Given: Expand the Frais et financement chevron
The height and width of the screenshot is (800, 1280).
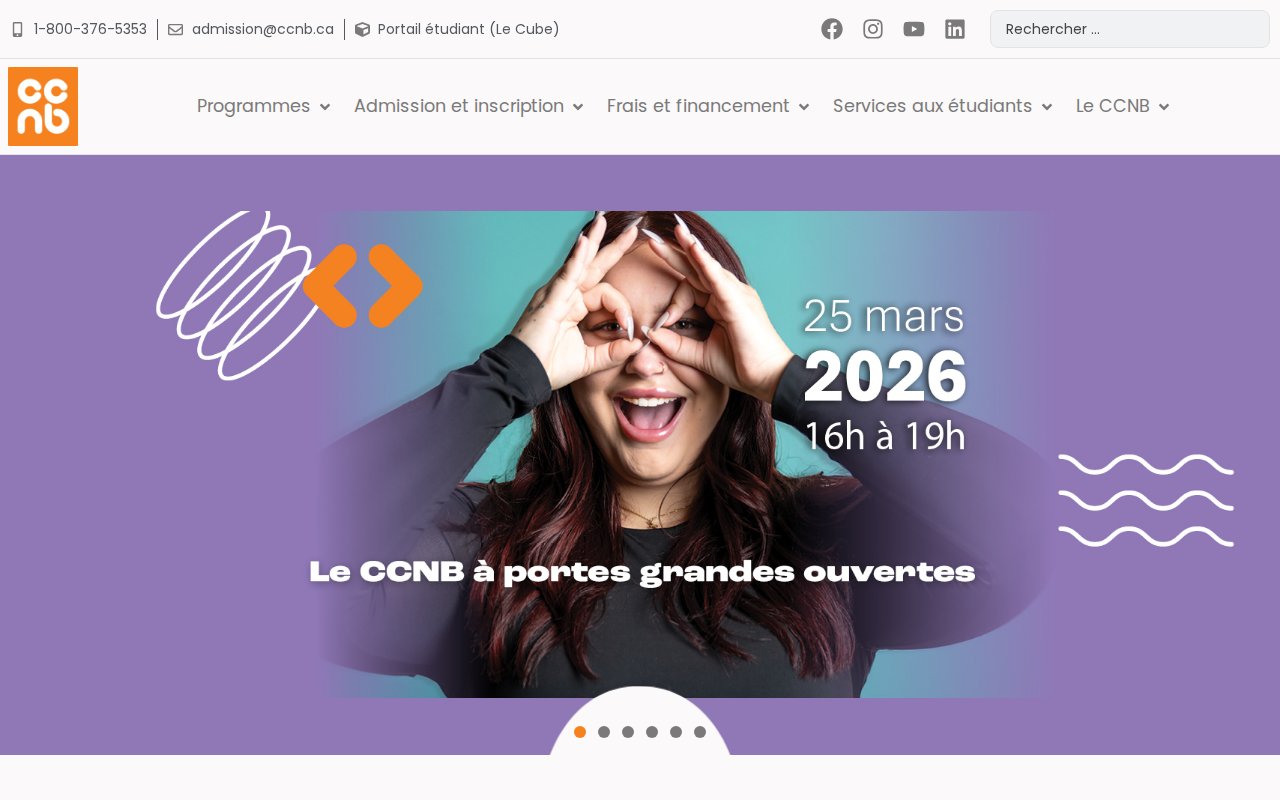Looking at the screenshot, I should 804,107.
